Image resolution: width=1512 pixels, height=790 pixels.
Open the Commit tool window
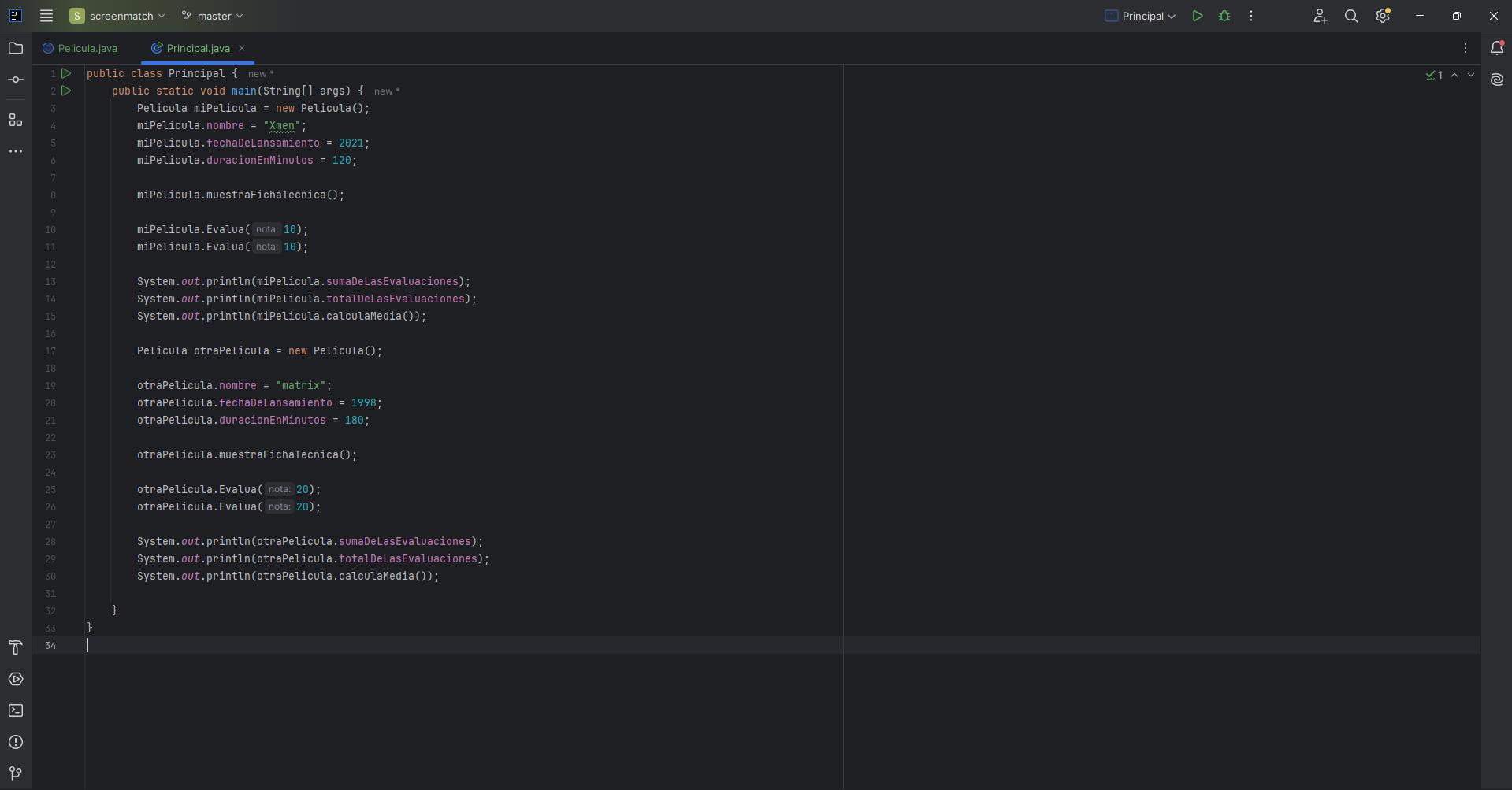tap(16, 80)
